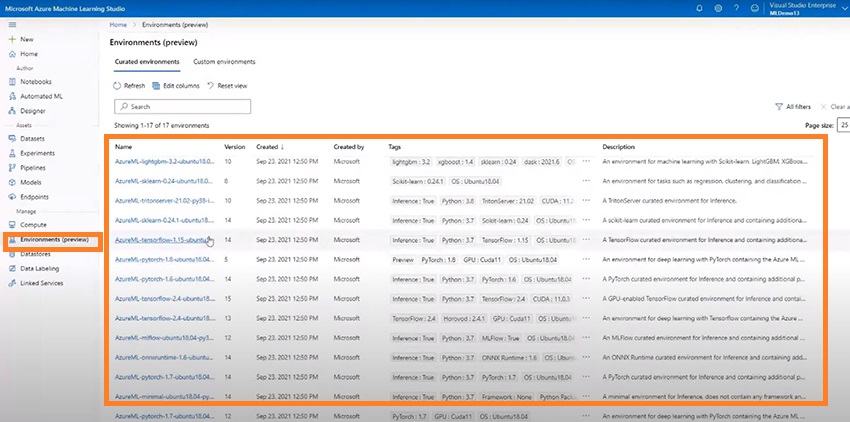Click the Home breadcrumb link
This screenshot has width=850, height=422.
point(118,24)
